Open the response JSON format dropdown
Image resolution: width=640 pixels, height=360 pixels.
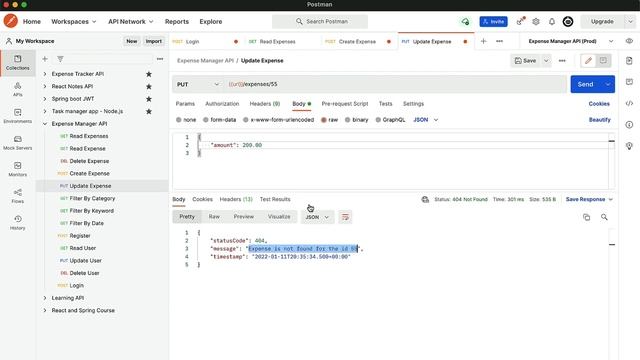[317, 217]
